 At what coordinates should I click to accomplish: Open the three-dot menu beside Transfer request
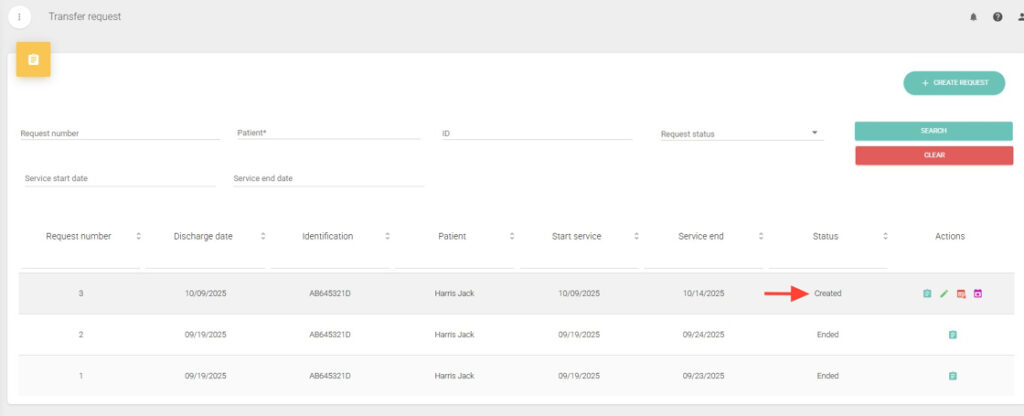(19, 17)
